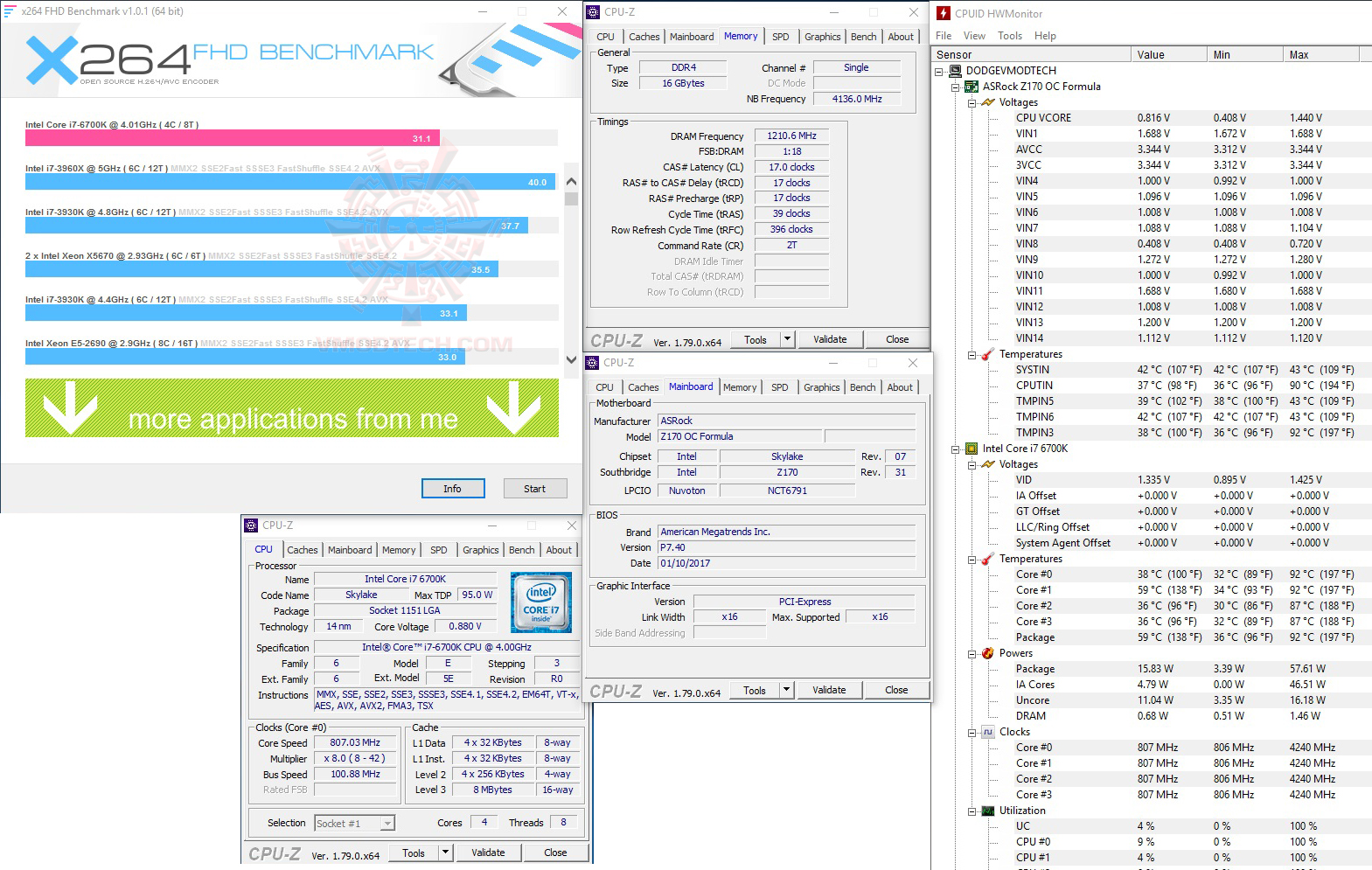Image resolution: width=1372 pixels, height=870 pixels.
Task: Click the CPUID HWMonitor title bar icon
Action: (x=944, y=13)
